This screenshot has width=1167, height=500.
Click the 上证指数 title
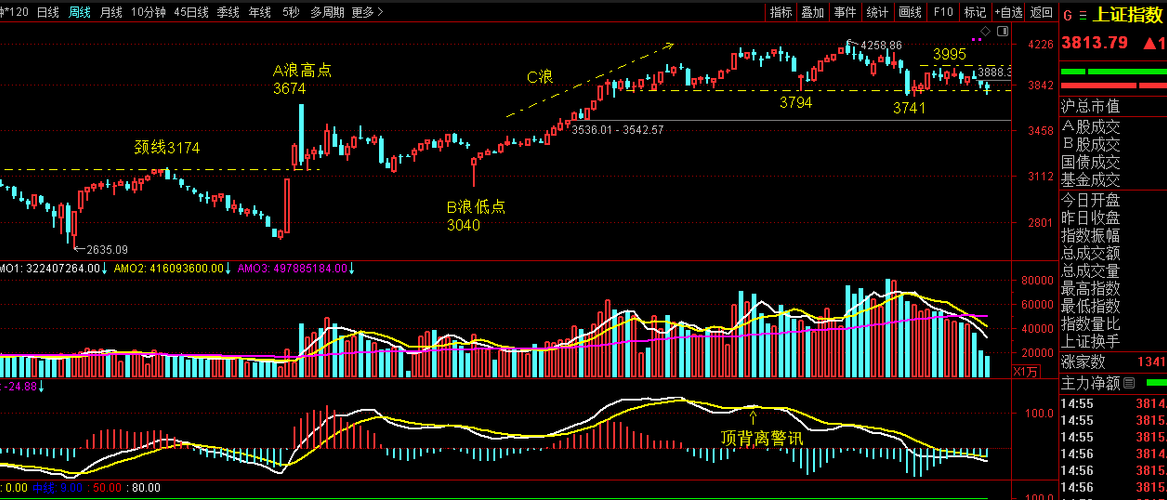pos(1129,15)
